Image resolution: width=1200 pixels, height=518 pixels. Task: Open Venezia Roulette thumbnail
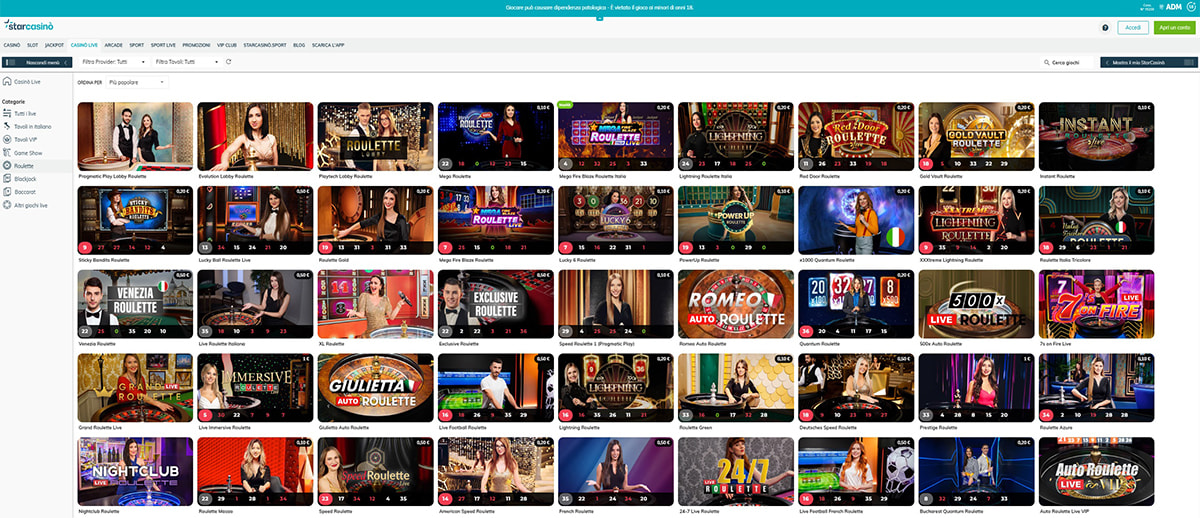click(x=136, y=304)
